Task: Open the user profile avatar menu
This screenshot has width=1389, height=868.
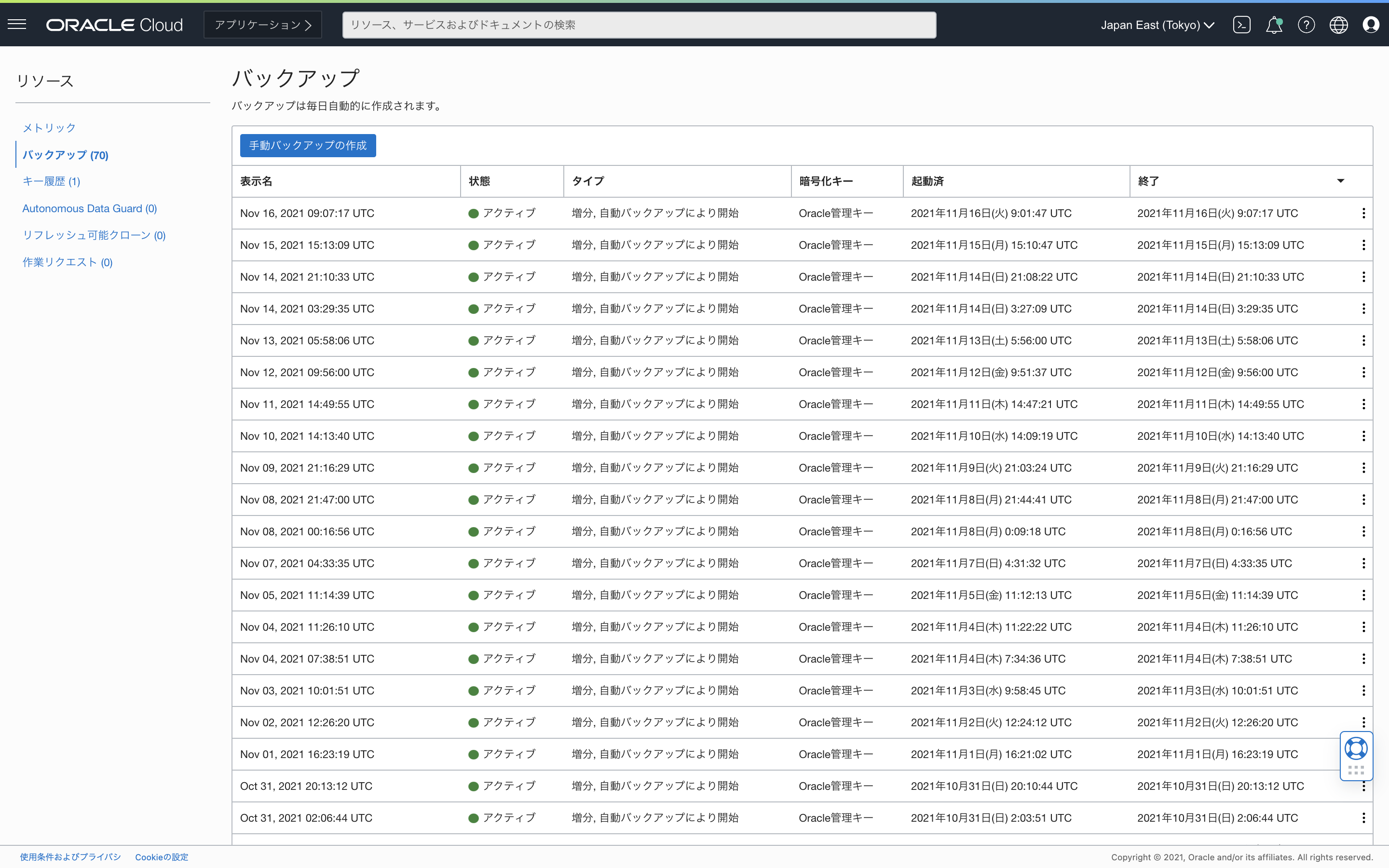Action: [1371, 25]
